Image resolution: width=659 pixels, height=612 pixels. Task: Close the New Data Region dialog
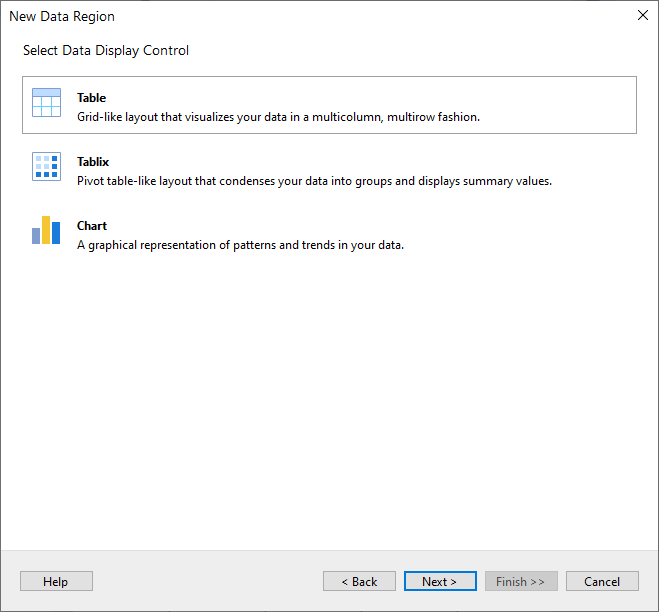[643, 16]
